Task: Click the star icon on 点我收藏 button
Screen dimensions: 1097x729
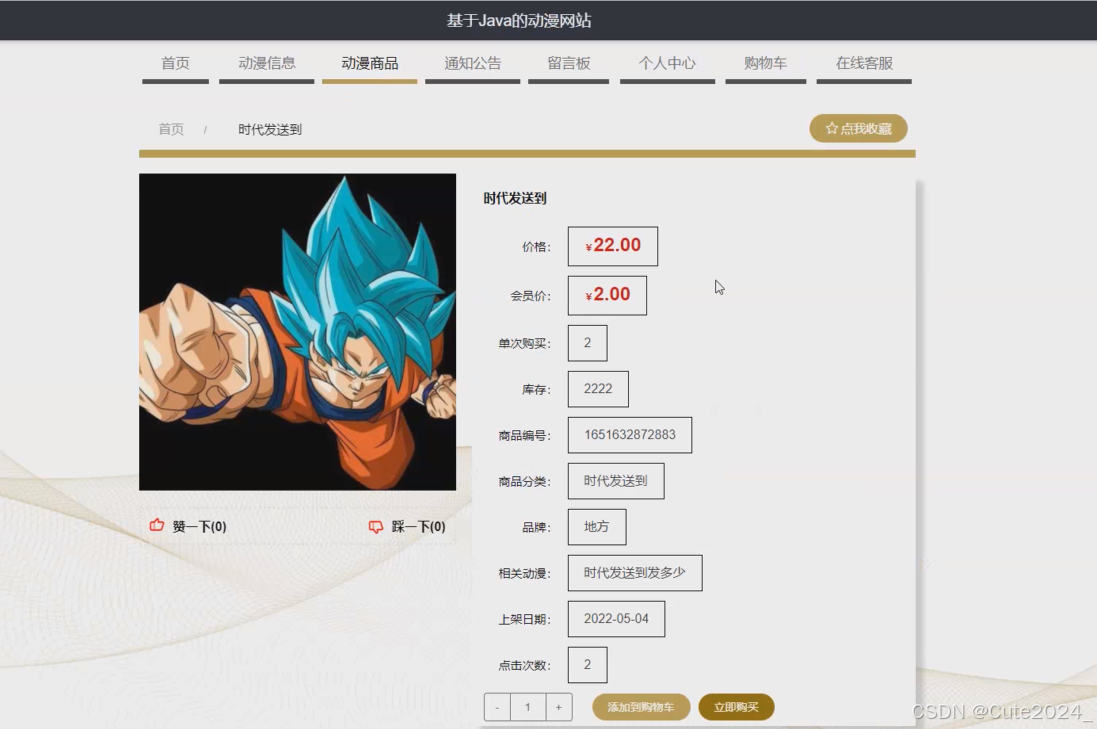Action: pyautogui.click(x=831, y=128)
